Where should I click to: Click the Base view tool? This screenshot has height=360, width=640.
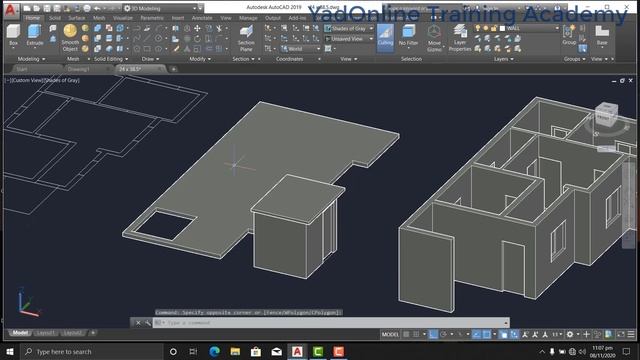pyautogui.click(x=602, y=35)
